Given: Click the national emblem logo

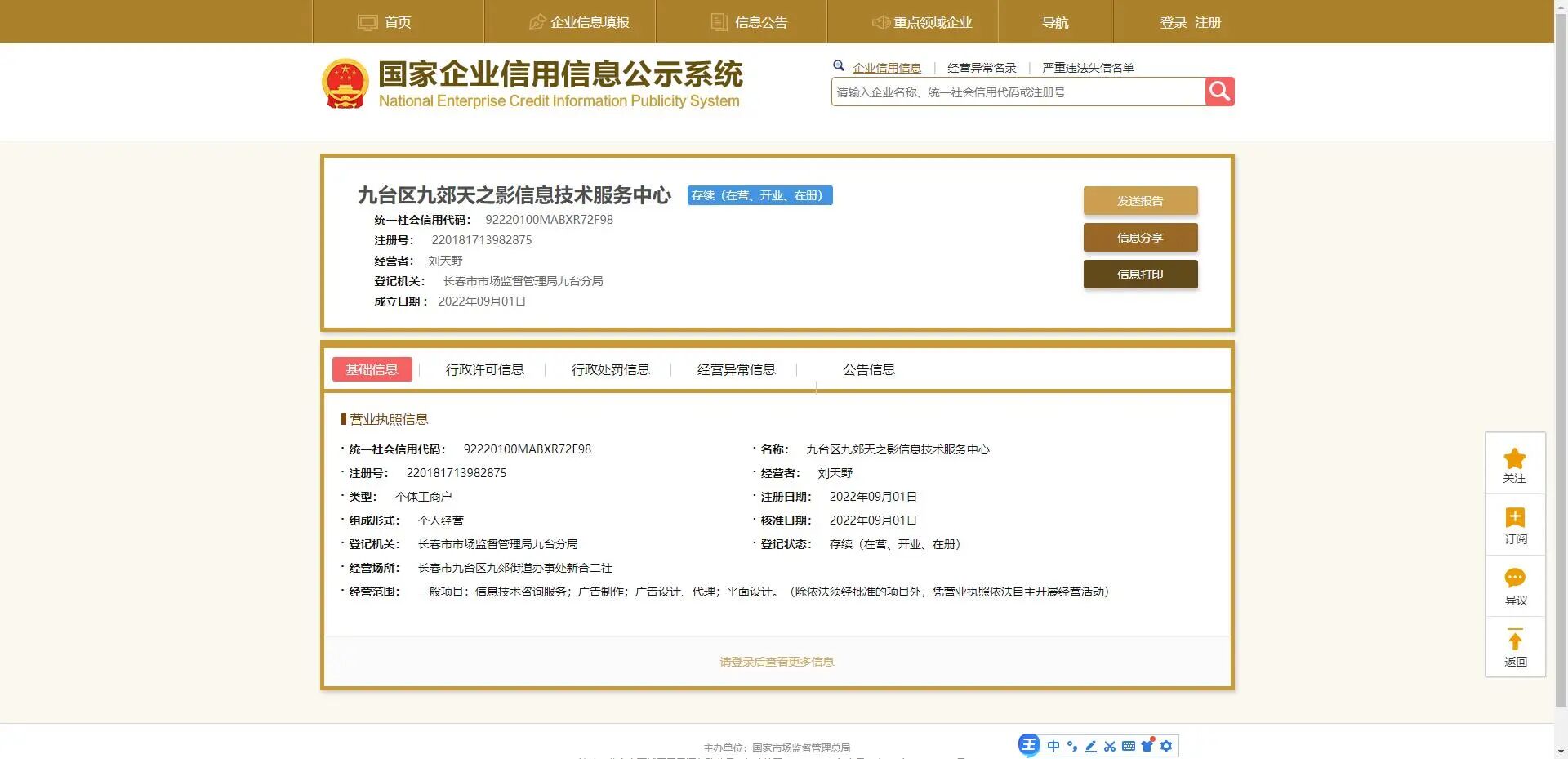Looking at the screenshot, I should click(x=345, y=83).
